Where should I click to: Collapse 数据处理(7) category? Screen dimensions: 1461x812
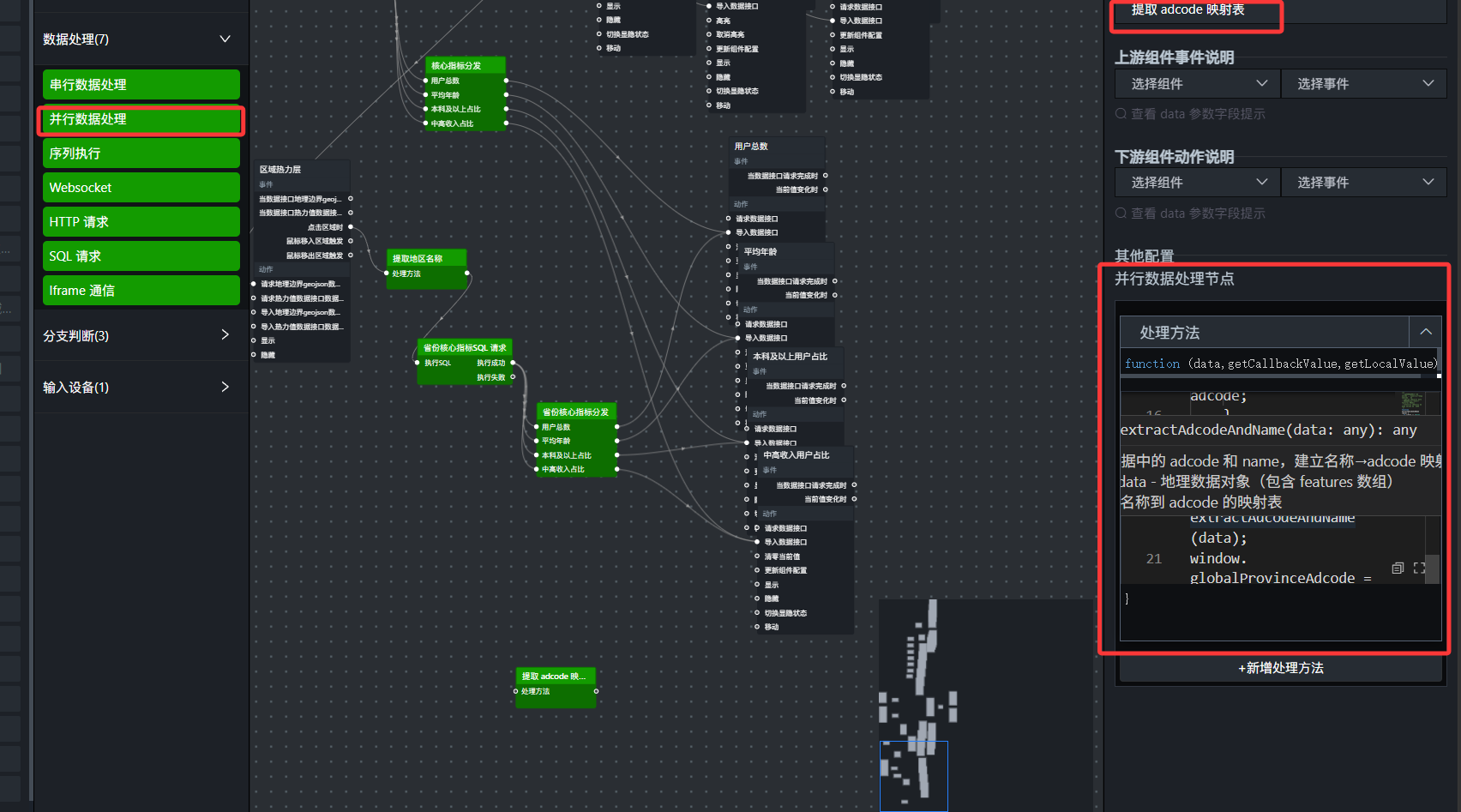pyautogui.click(x=225, y=39)
